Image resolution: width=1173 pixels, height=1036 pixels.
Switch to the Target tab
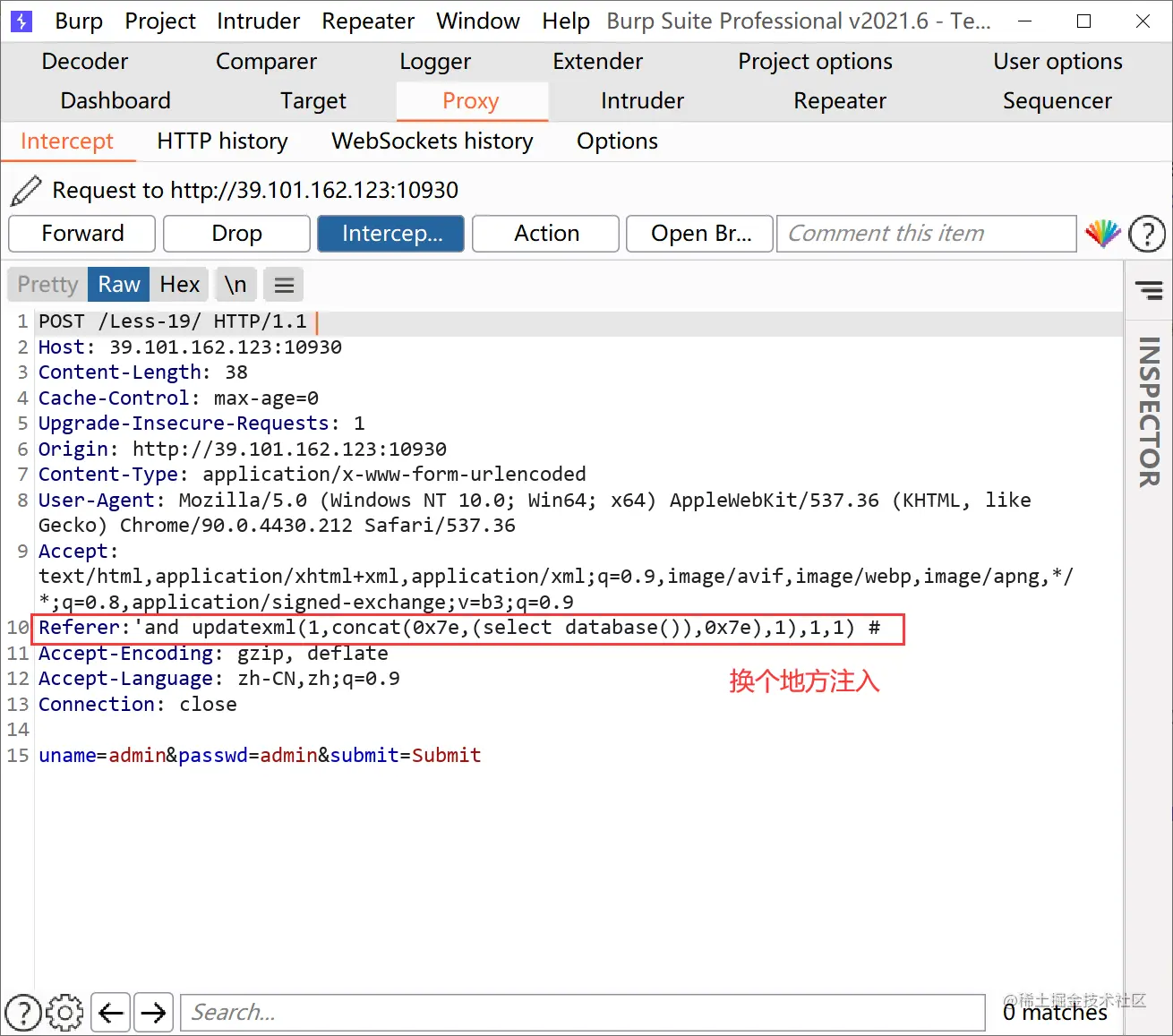[313, 101]
